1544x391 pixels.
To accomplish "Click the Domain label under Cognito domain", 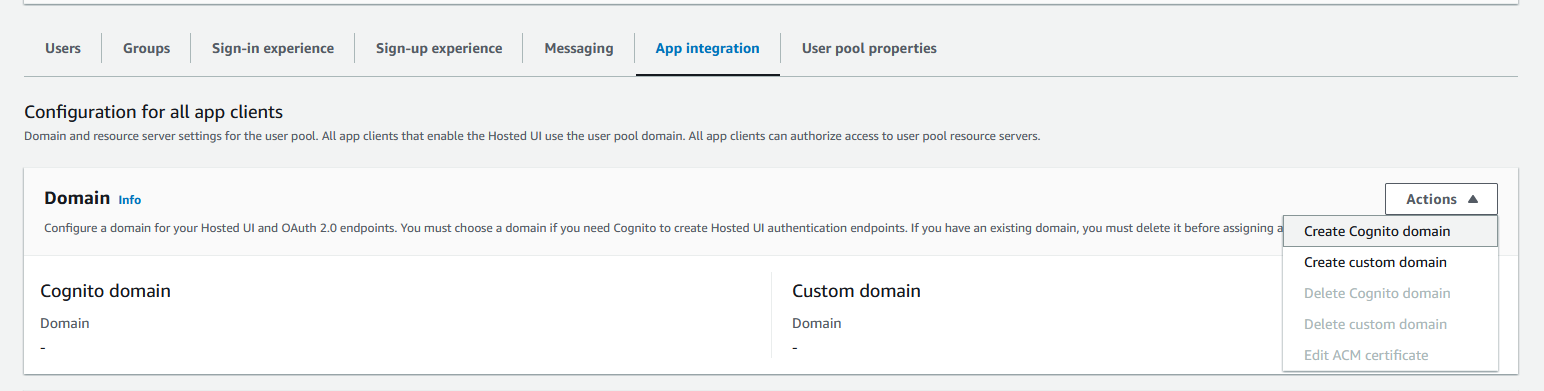I will coord(65,323).
